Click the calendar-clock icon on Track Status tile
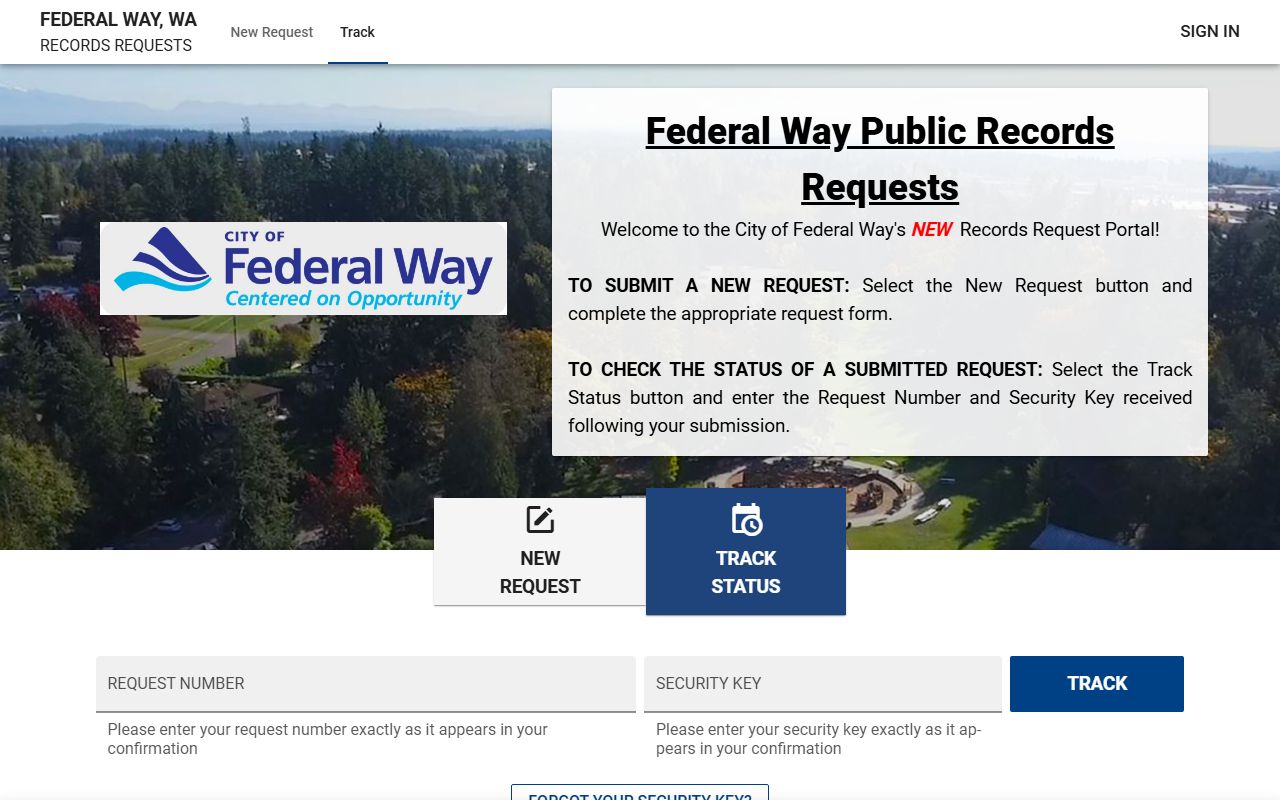The image size is (1280, 800). click(x=746, y=520)
